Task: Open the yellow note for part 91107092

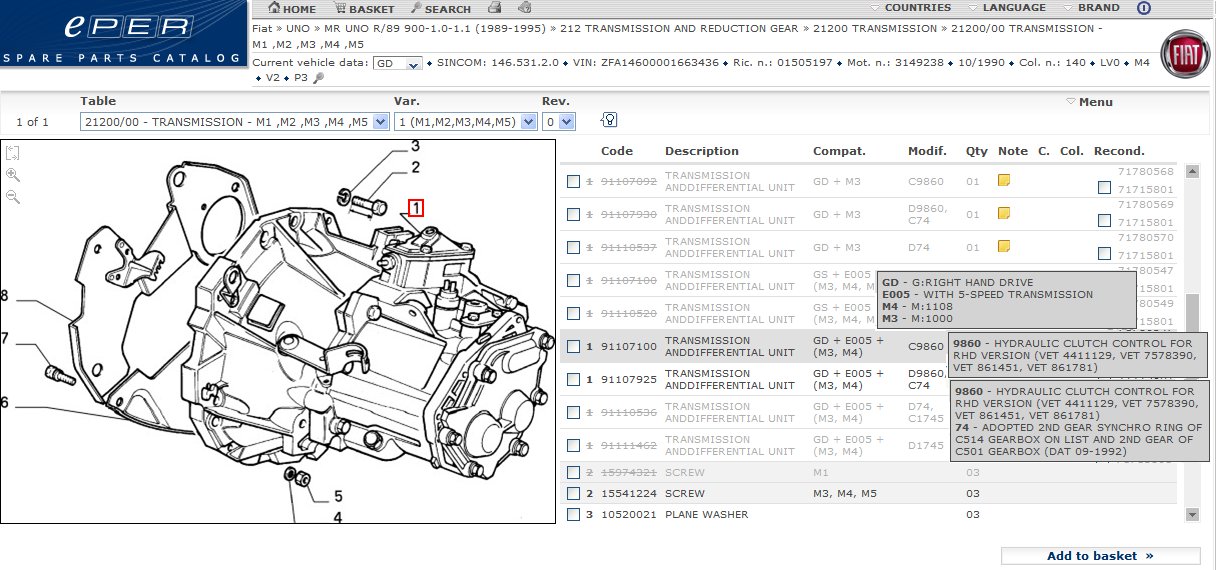Action: pos(1004,181)
